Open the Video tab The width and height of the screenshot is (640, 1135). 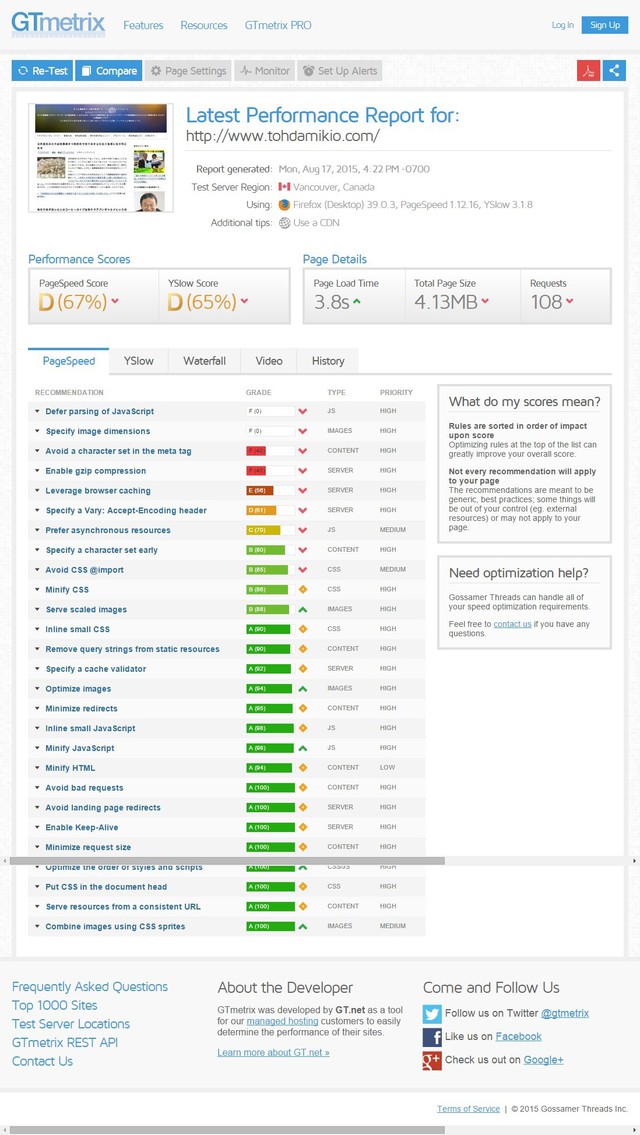point(269,360)
